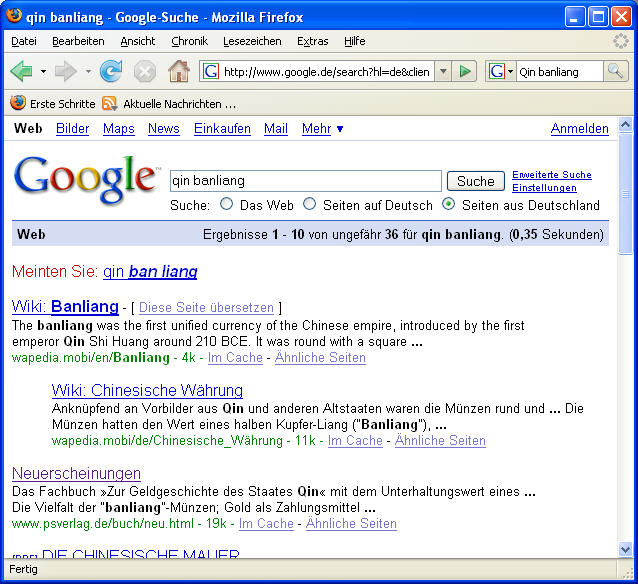Screen dimensions: 638x584
Task: Click the Firefox logo in the title bar
Action: click(14, 16)
